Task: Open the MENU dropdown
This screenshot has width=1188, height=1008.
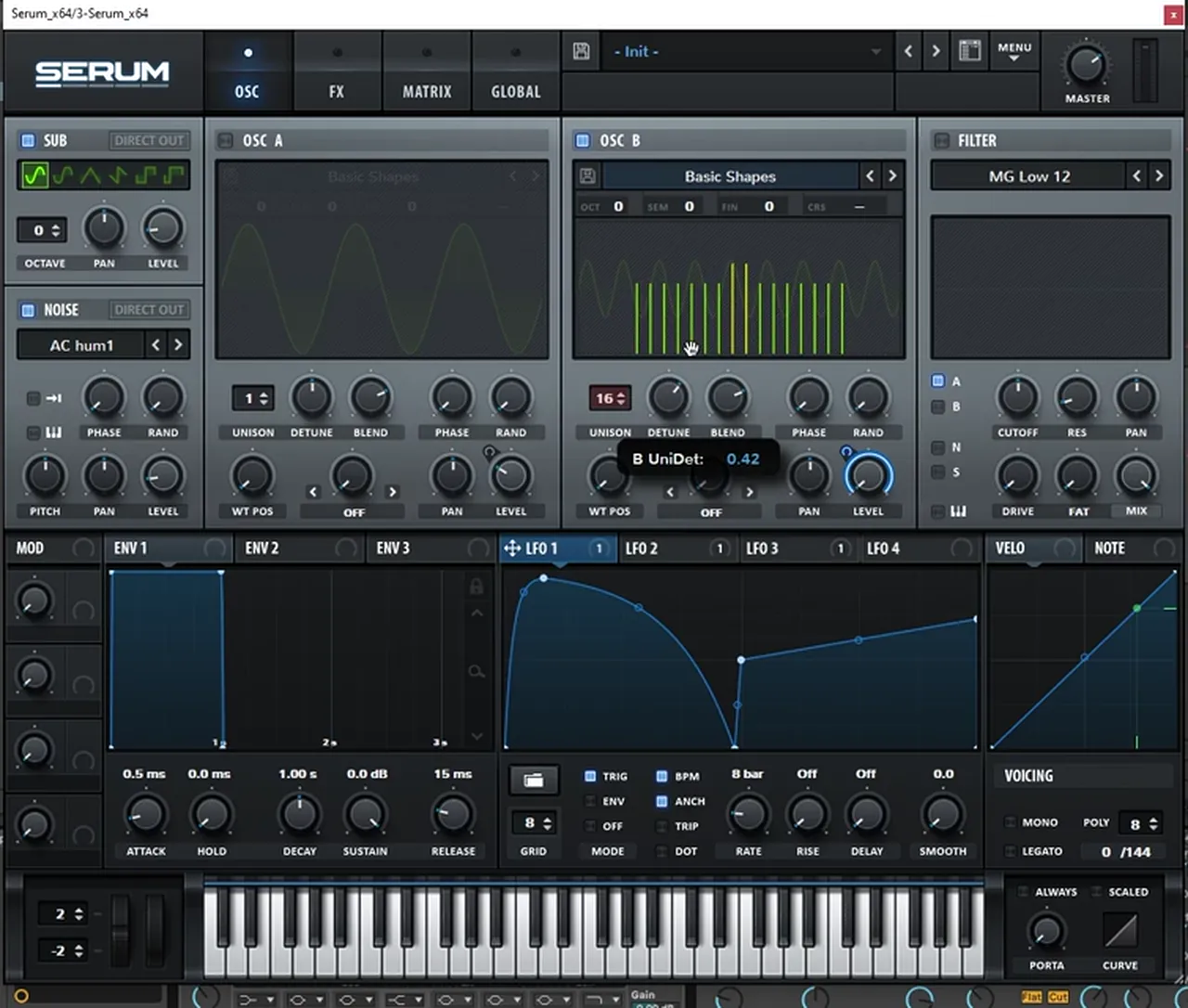Action: tap(1014, 51)
